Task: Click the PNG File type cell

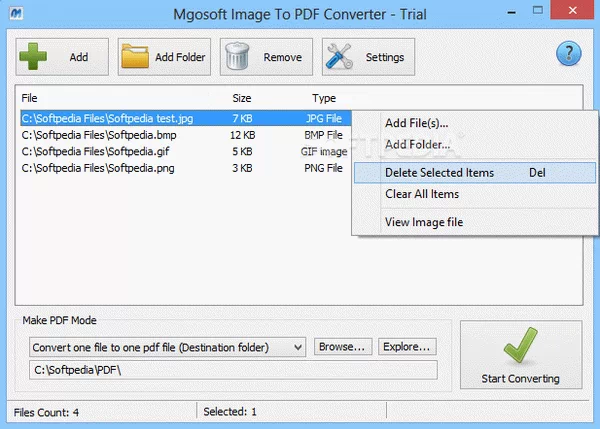Action: pos(323,168)
